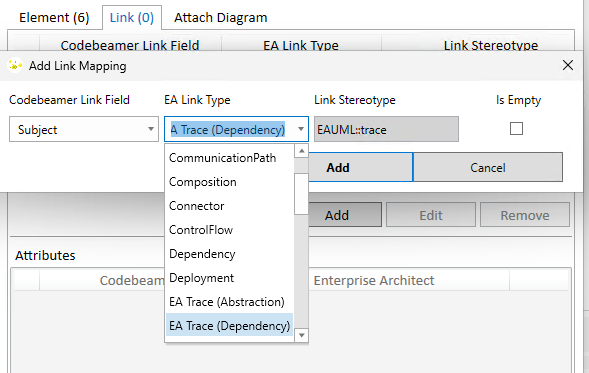Click the highlighted EA Trace (Dependency) combo text
Viewport: 589px width, 373px height.
pos(228,129)
